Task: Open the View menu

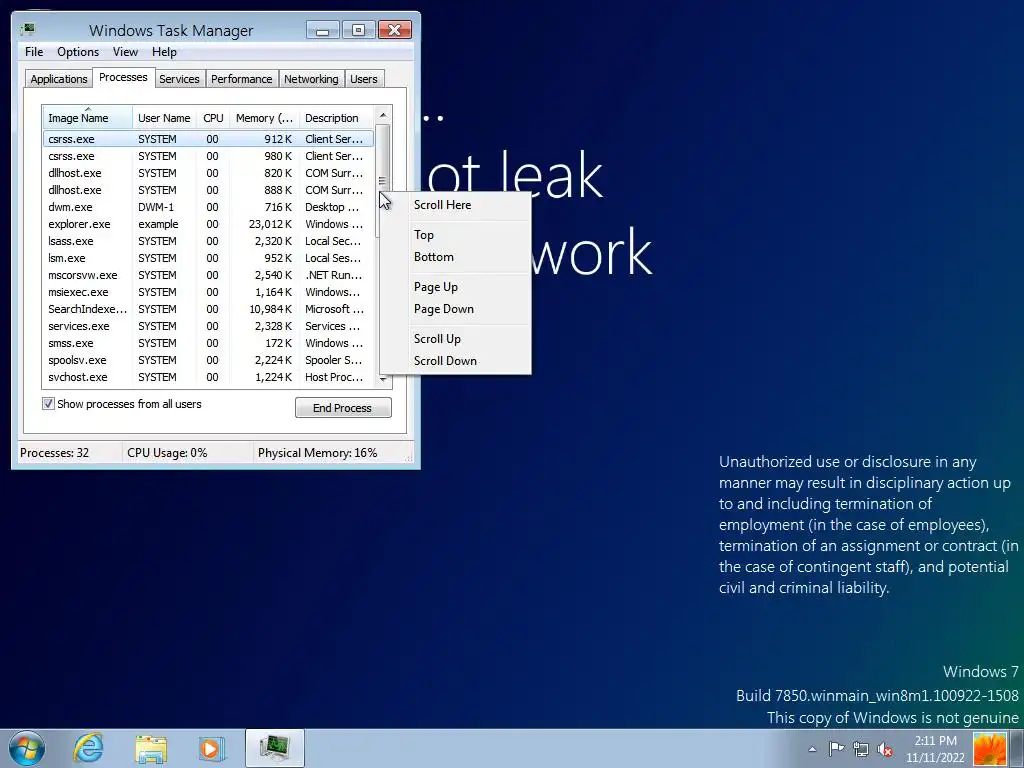Action: coord(125,52)
